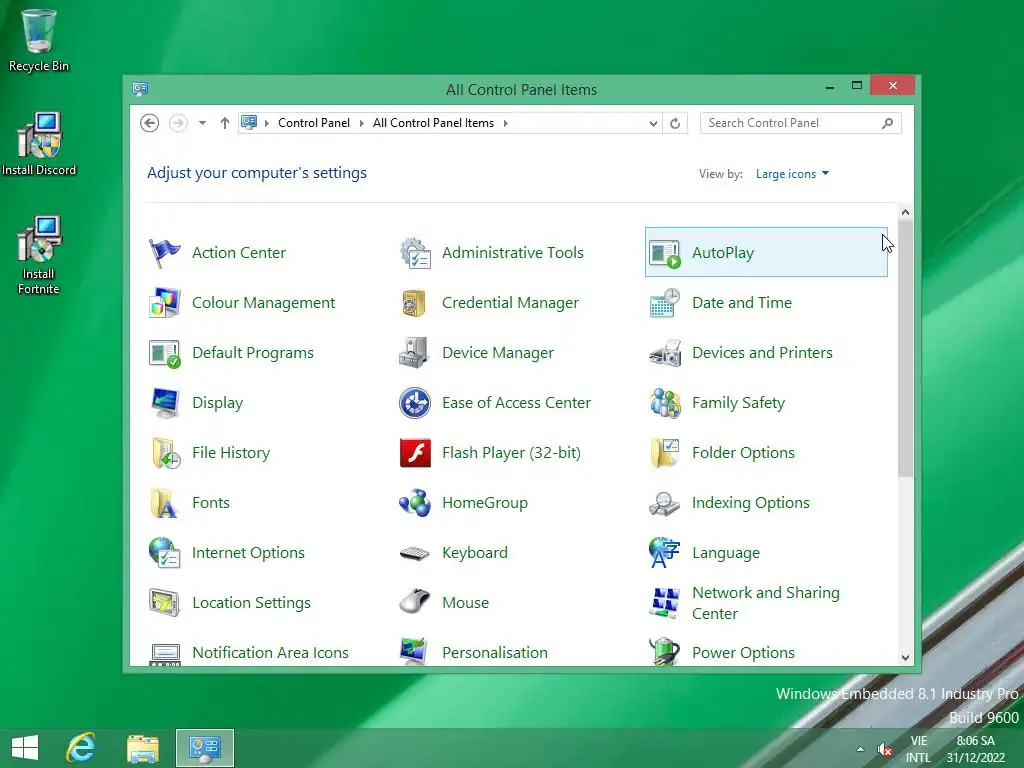Open the Family Safety icon

665,403
